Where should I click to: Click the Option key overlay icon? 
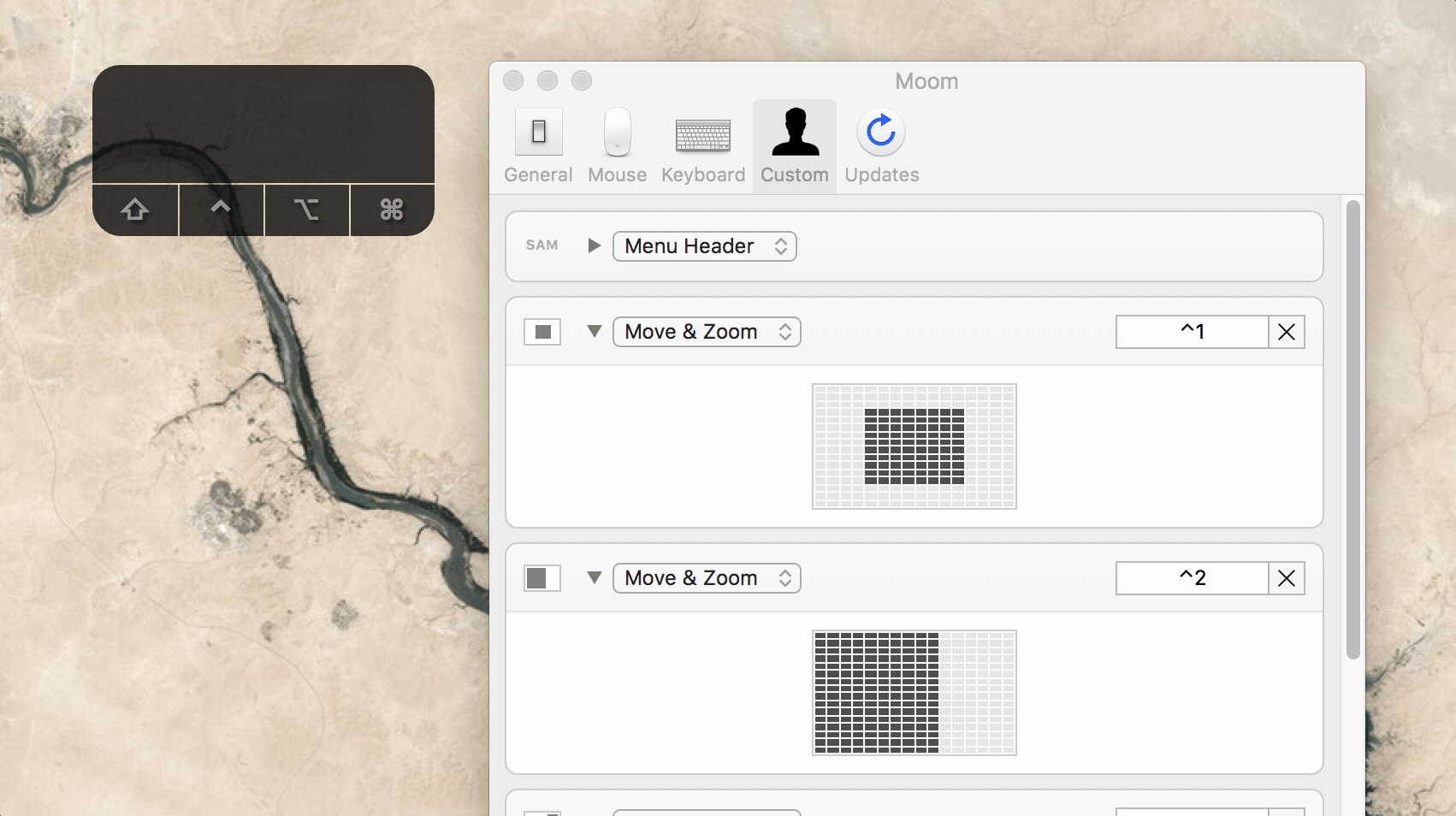(306, 210)
